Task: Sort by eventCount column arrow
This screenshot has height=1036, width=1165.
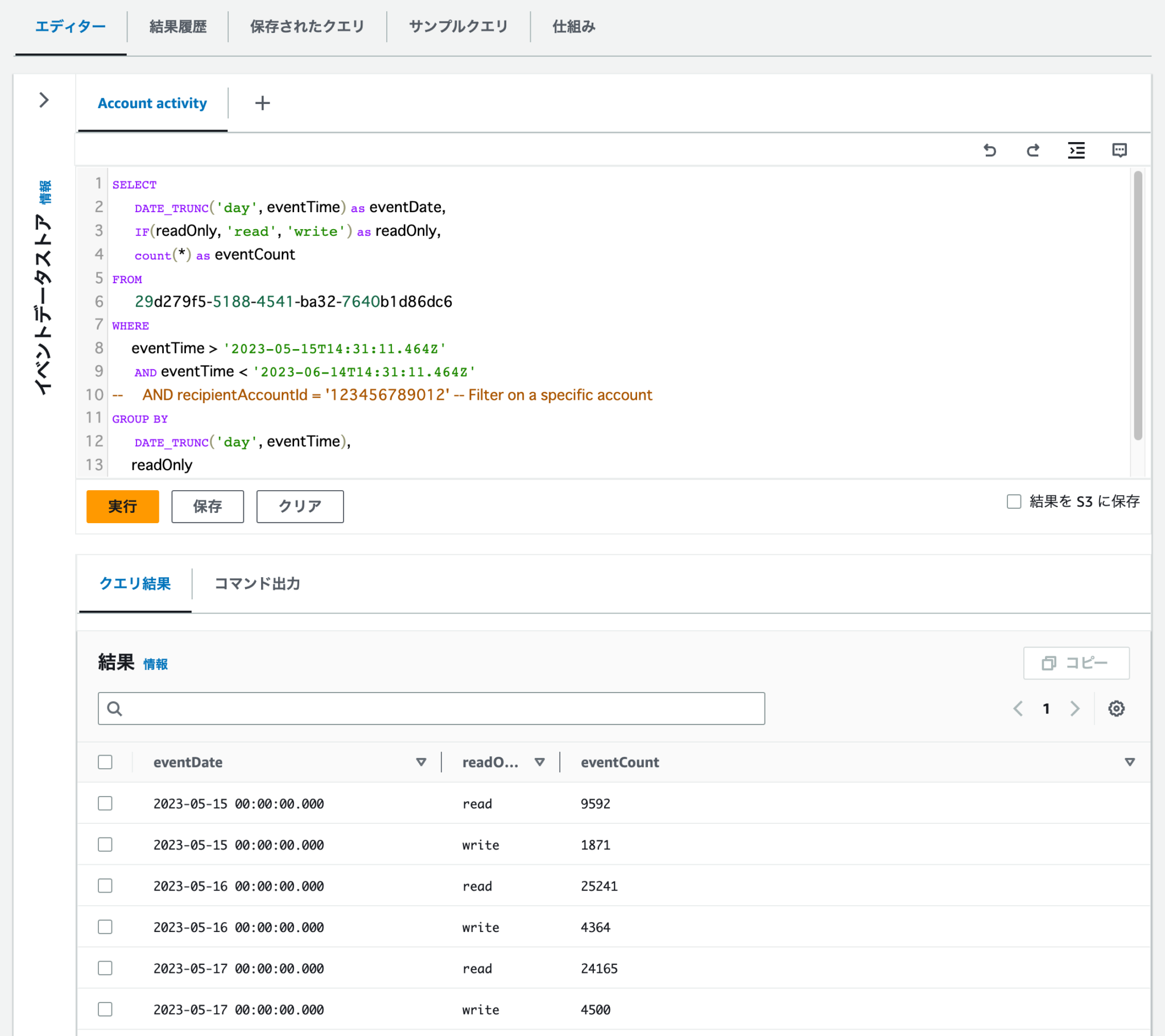Action: pos(1130,762)
